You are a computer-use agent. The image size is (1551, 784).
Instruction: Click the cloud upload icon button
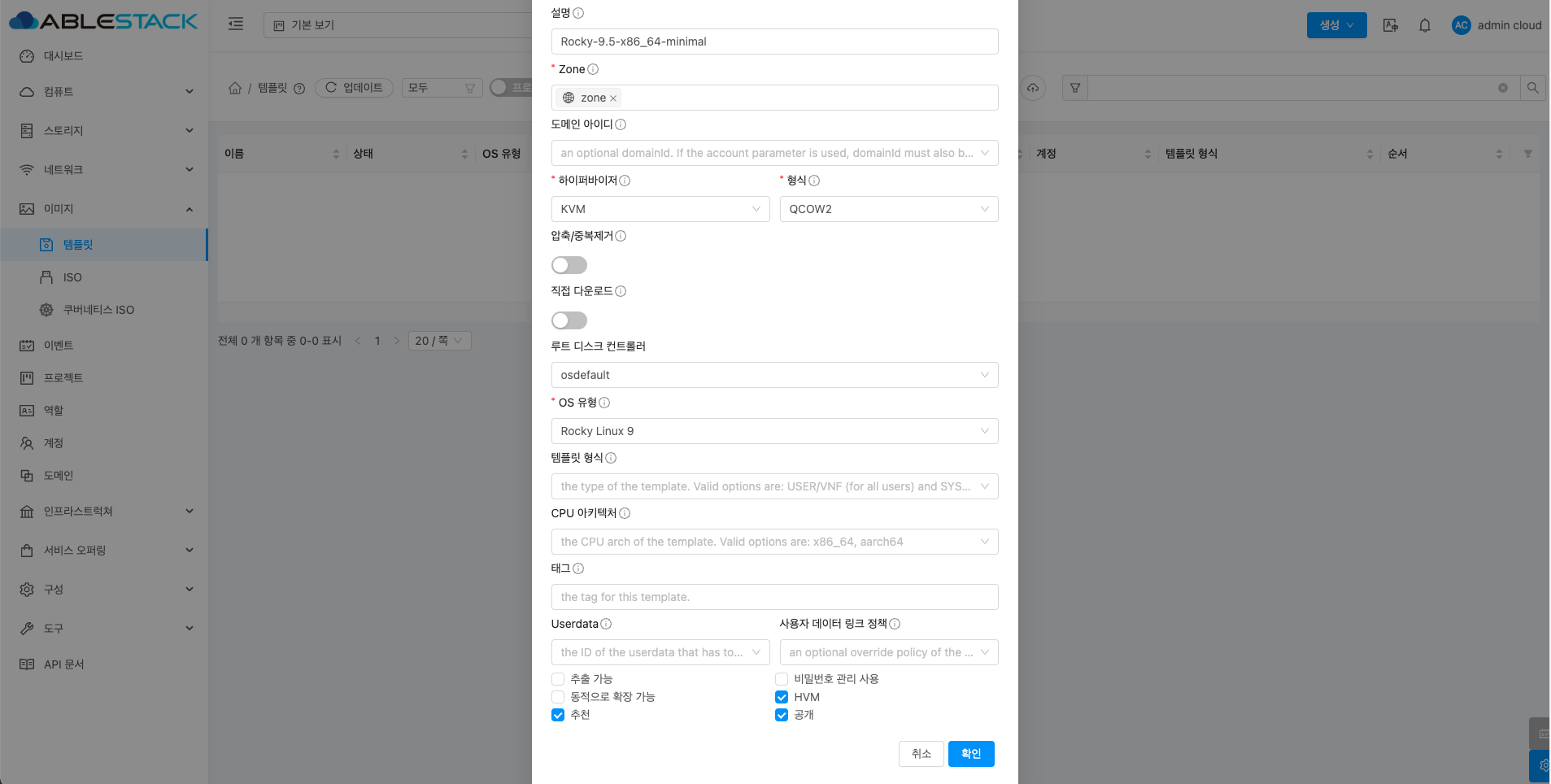click(1033, 88)
